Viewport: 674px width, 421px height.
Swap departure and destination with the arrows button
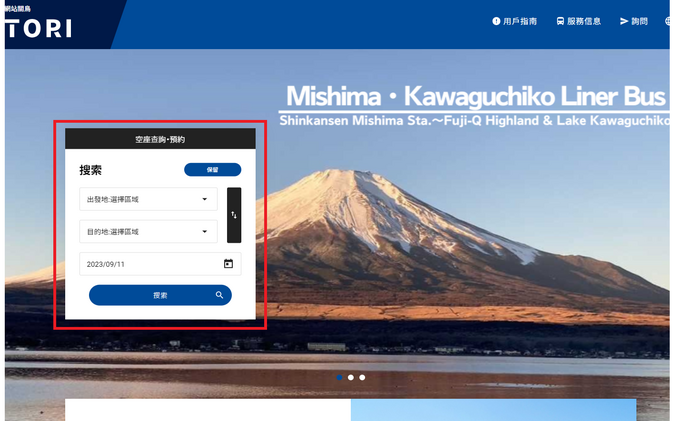point(234,215)
